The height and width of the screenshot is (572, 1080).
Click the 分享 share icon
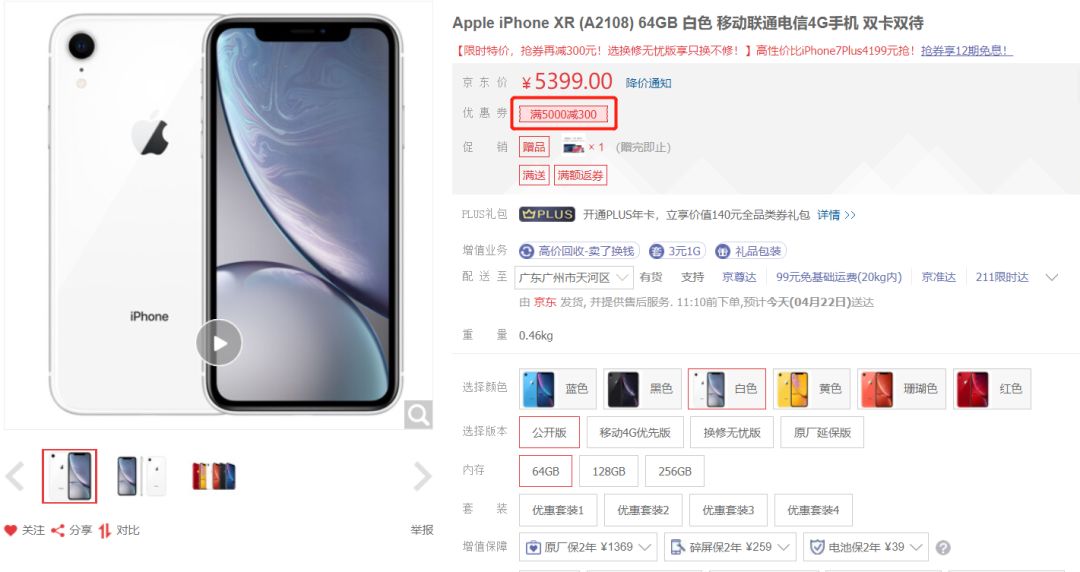[x=58, y=530]
